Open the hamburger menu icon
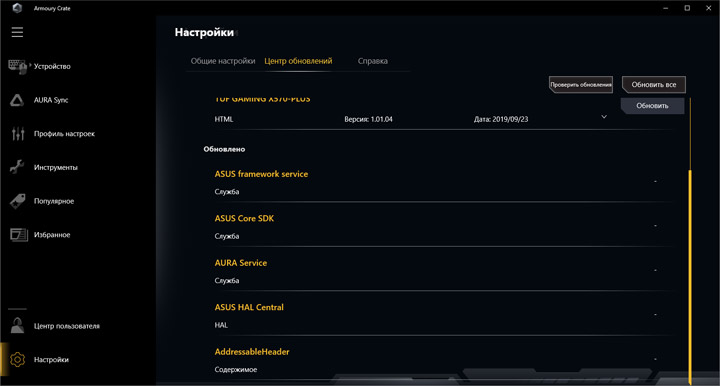The width and height of the screenshot is (720, 386). click(x=17, y=32)
